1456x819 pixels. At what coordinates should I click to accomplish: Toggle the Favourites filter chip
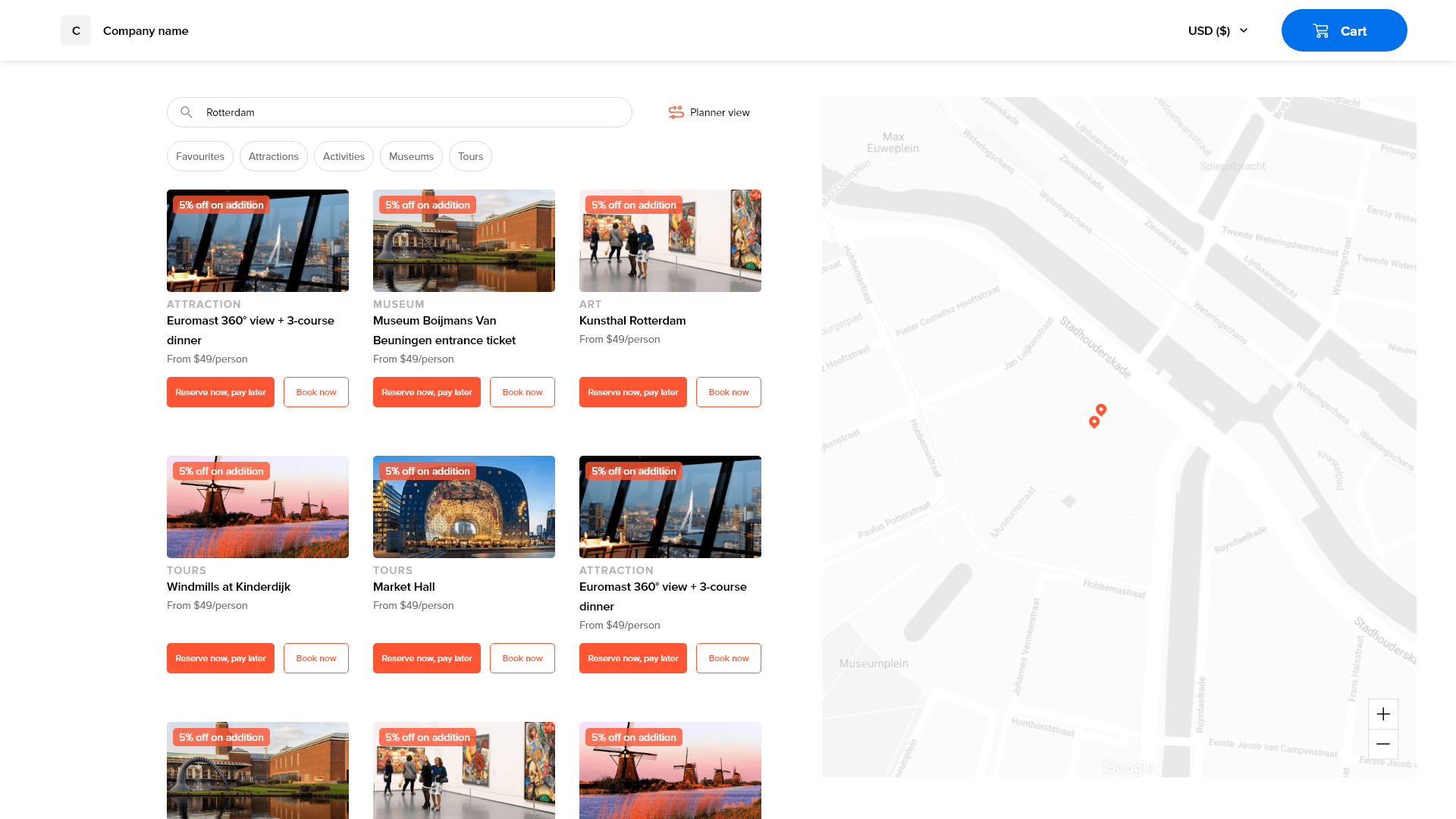point(200,156)
